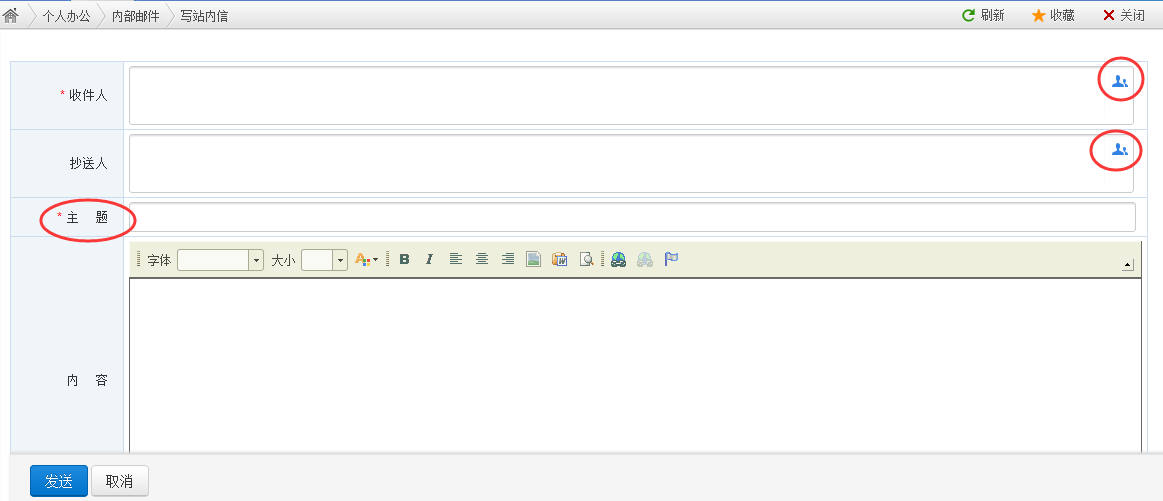Open CC (抄送人) contact picker icon
The height and width of the screenshot is (501, 1163).
pyautogui.click(x=1120, y=150)
